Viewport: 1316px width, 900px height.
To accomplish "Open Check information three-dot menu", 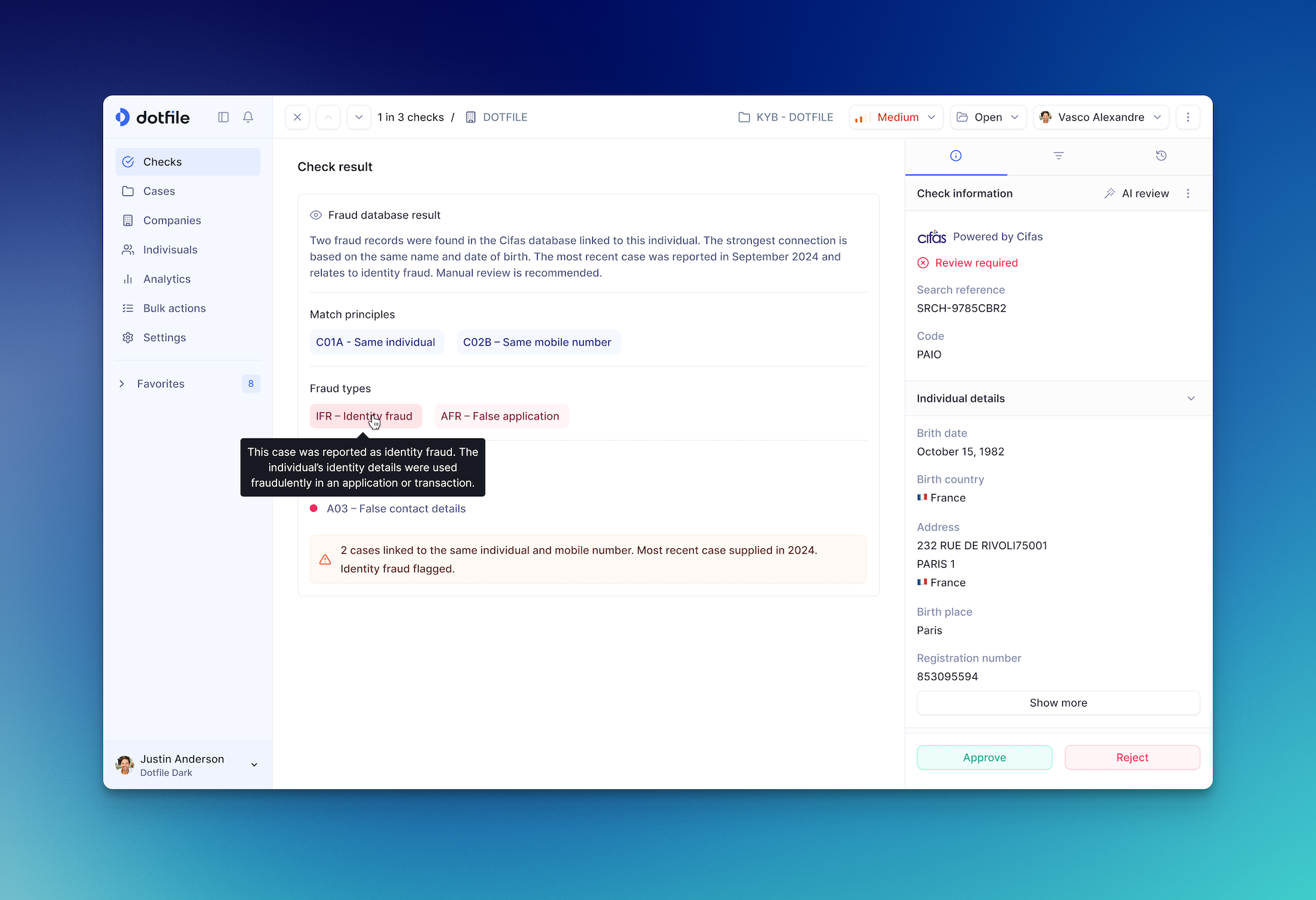I will pos(1188,193).
